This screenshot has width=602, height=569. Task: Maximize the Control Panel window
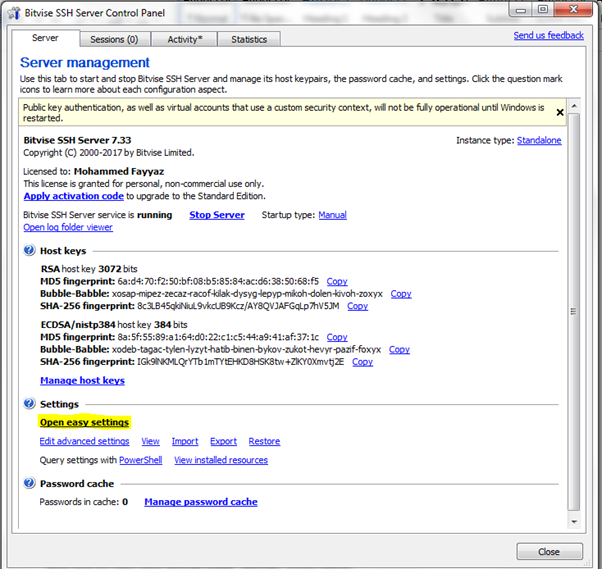(x=543, y=10)
